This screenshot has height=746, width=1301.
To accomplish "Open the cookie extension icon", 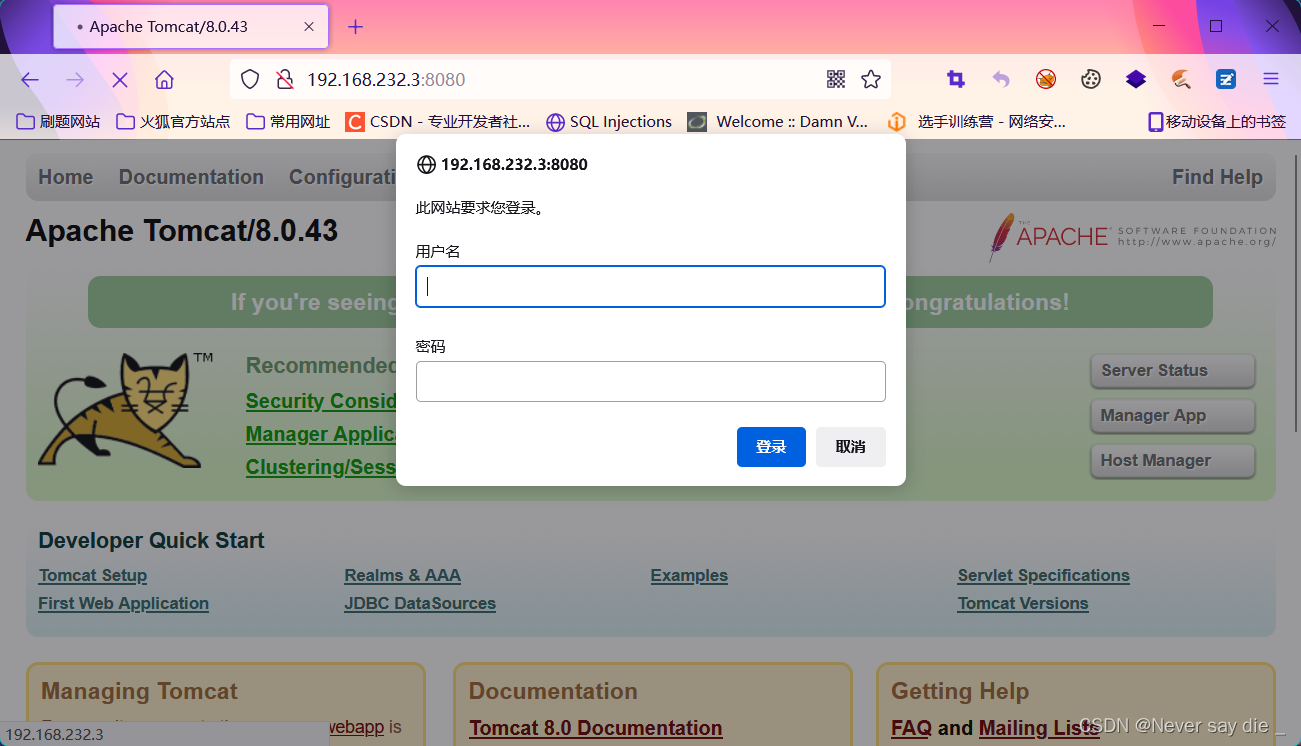I will coord(1091,79).
